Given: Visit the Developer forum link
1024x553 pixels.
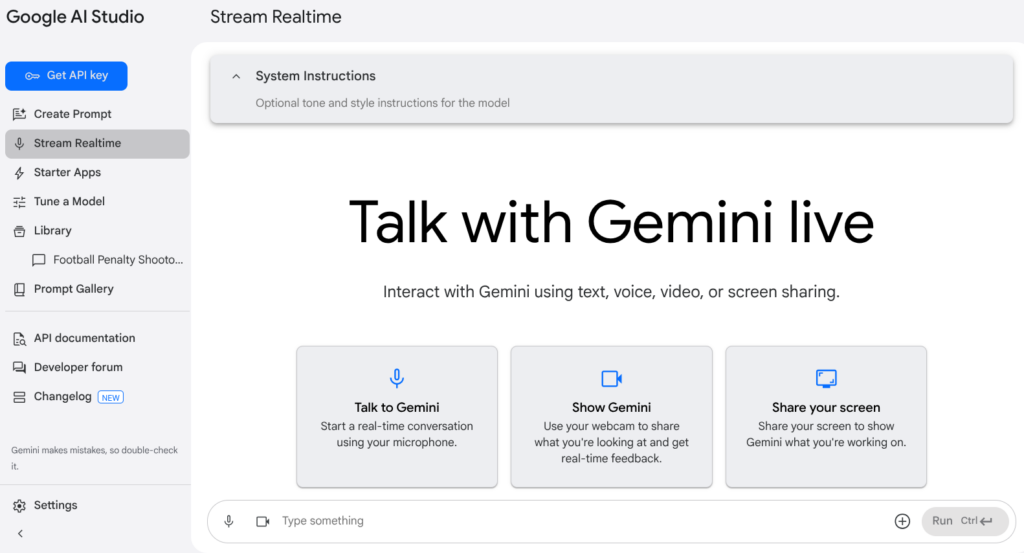Looking at the screenshot, I should pos(97,367).
